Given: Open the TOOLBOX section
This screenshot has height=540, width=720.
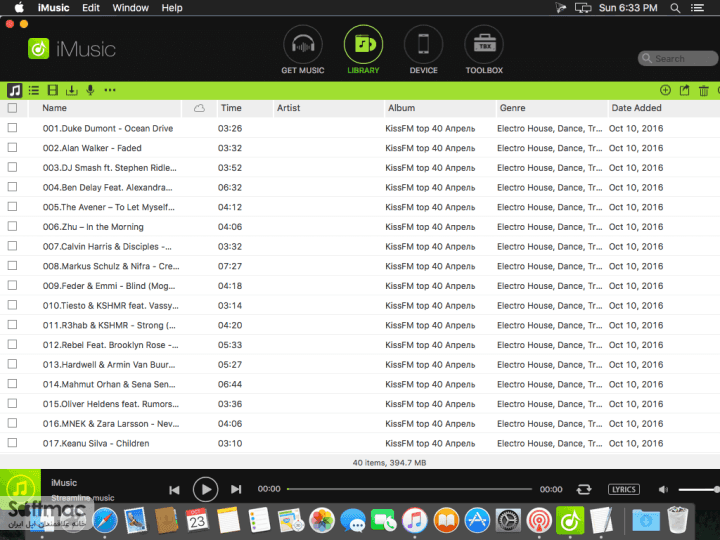Looking at the screenshot, I should [484, 50].
